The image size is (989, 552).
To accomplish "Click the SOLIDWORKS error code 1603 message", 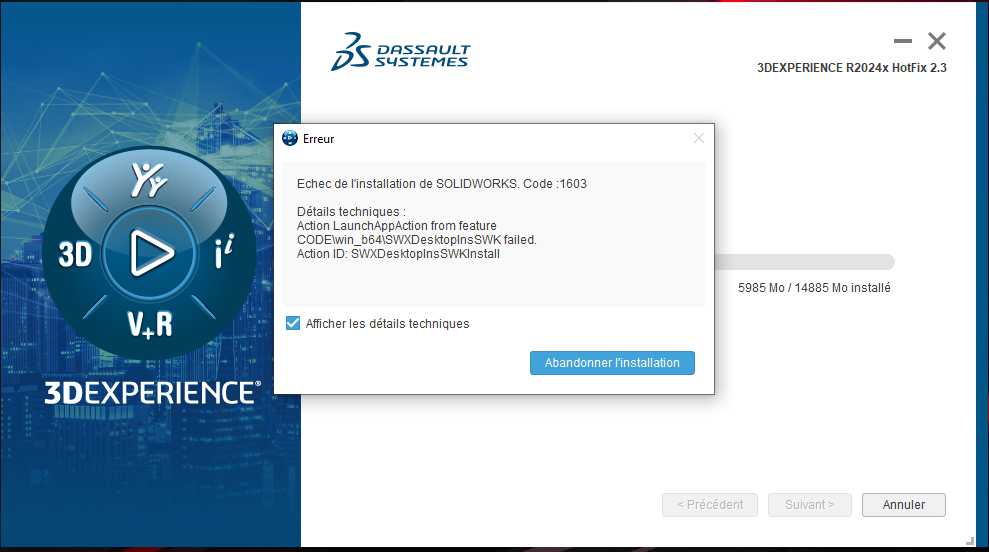I will 442,184.
